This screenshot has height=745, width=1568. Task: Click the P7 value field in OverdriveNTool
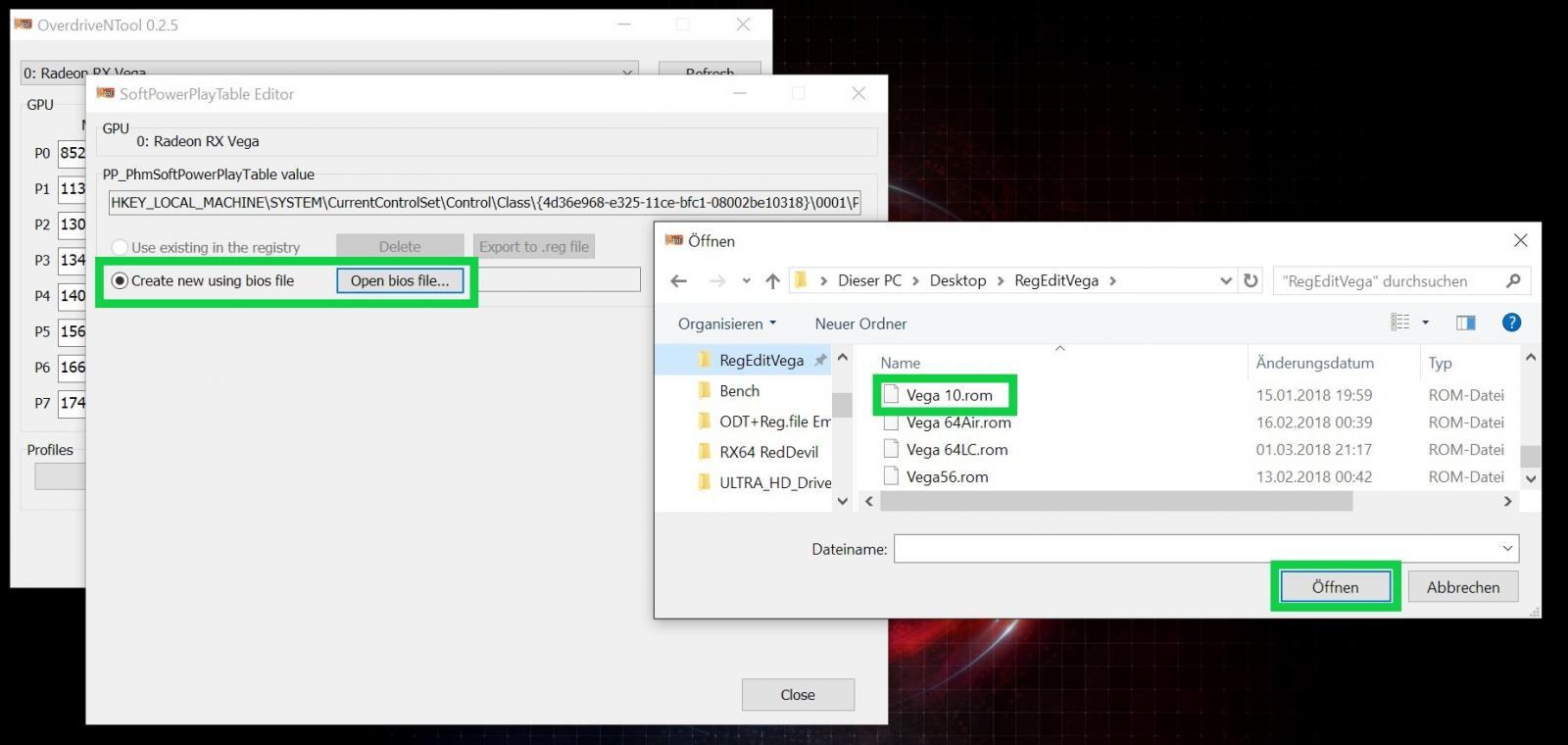tap(73, 403)
